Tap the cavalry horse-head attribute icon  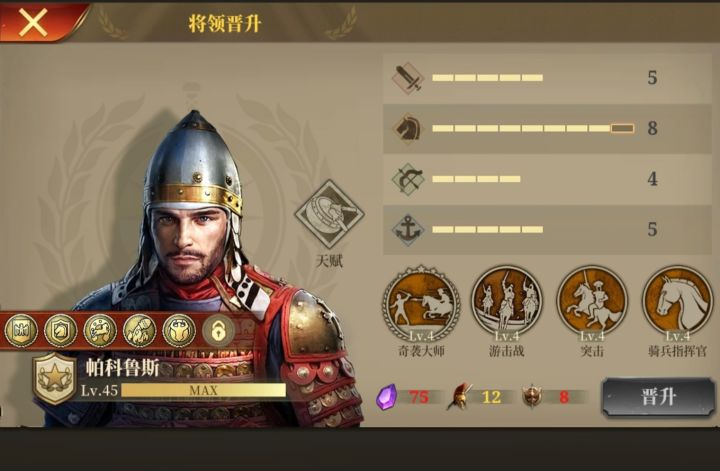pyautogui.click(x=408, y=129)
